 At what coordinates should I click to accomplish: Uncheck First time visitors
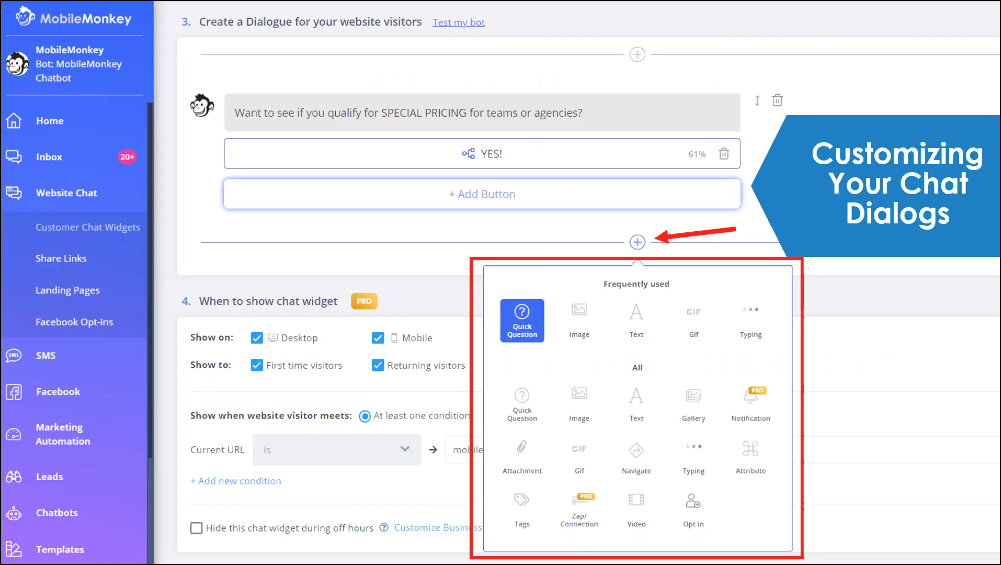(257, 365)
